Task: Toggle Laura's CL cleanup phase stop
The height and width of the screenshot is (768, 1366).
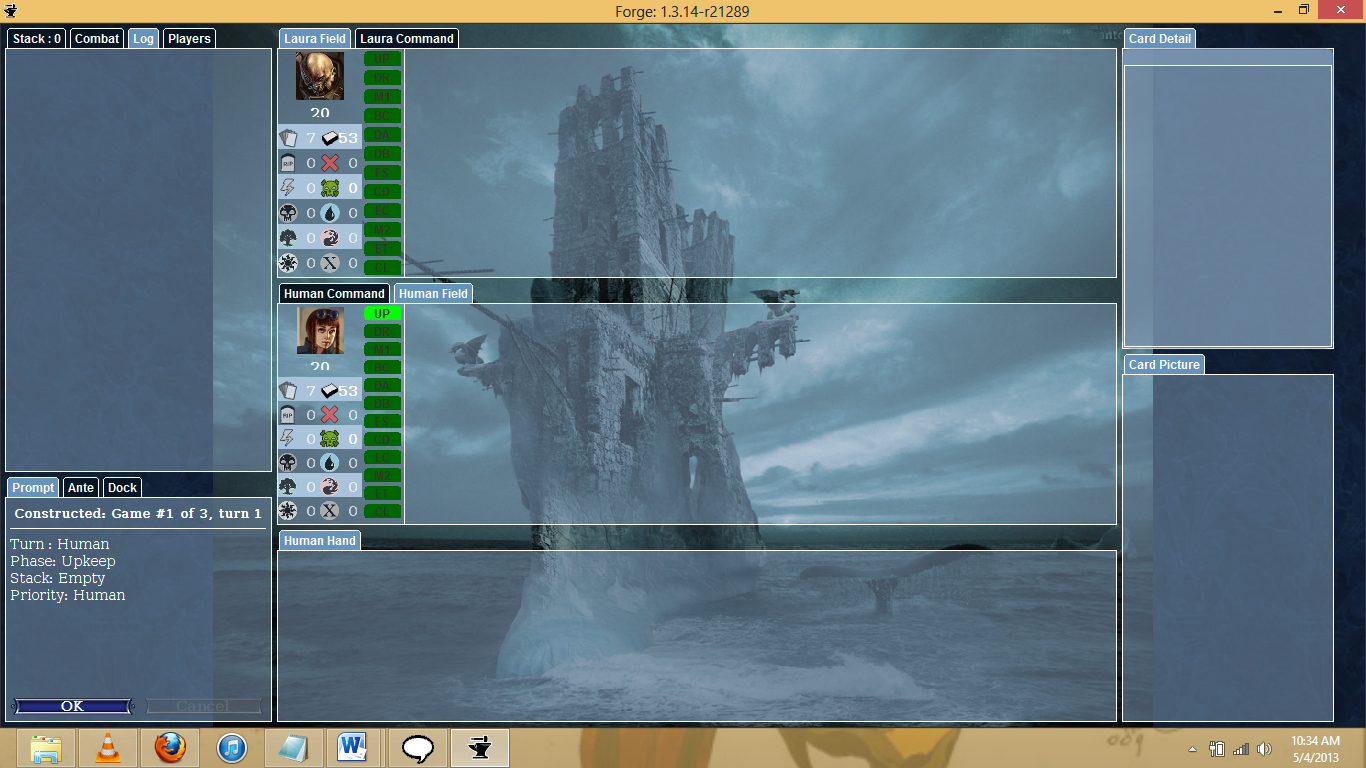Action: pyautogui.click(x=382, y=267)
